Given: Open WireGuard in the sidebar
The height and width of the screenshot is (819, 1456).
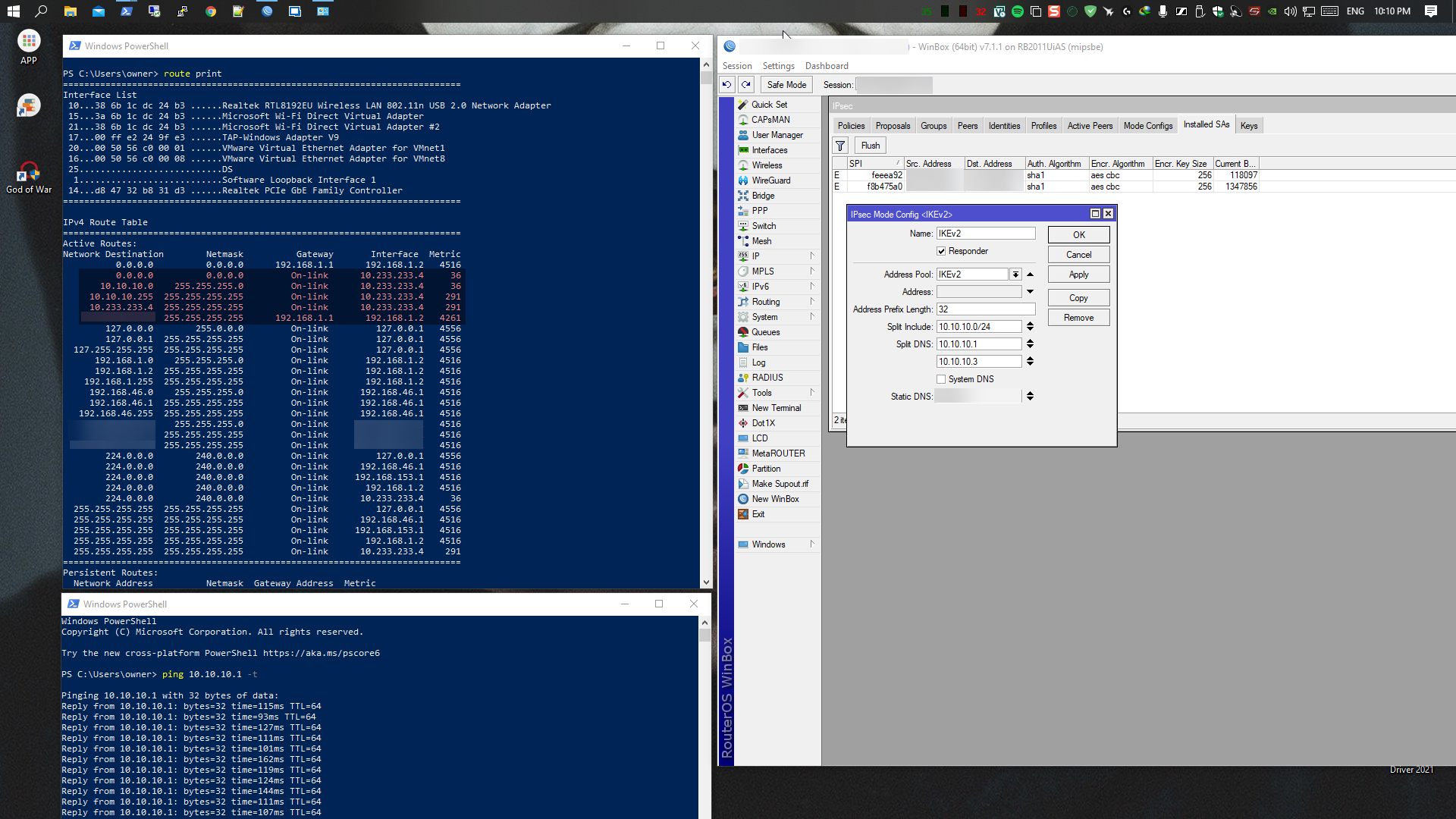Looking at the screenshot, I should pos(770,180).
